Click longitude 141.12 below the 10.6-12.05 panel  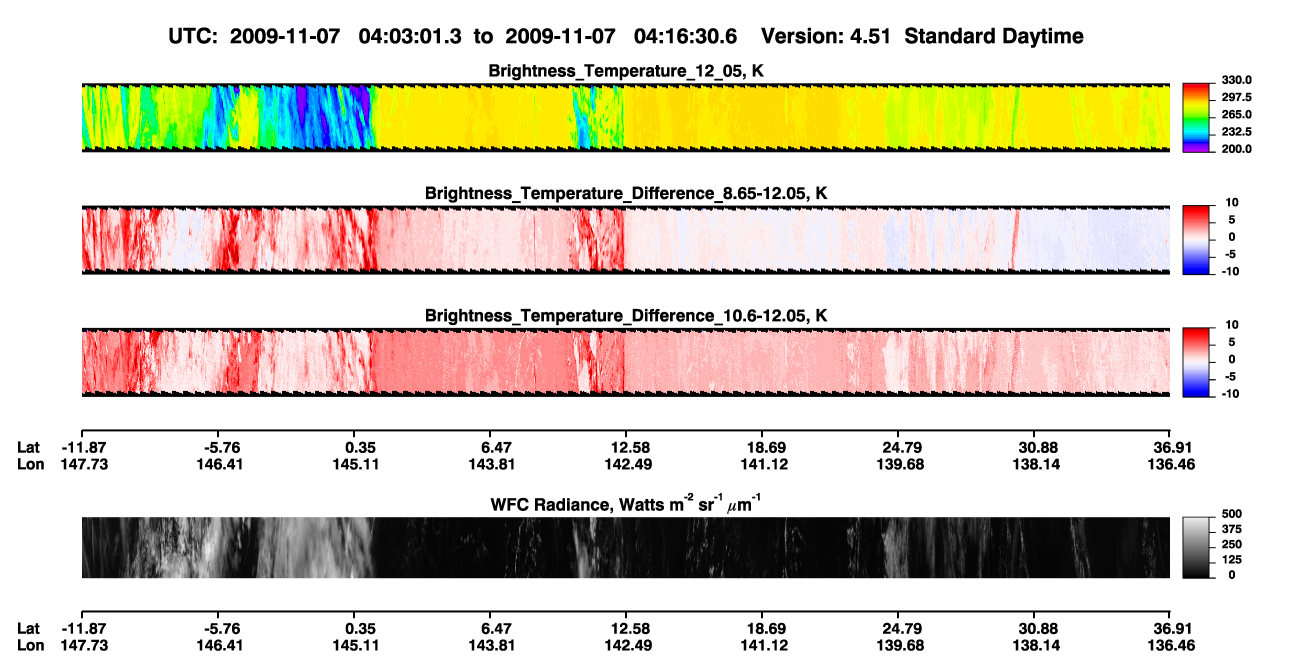click(765, 464)
